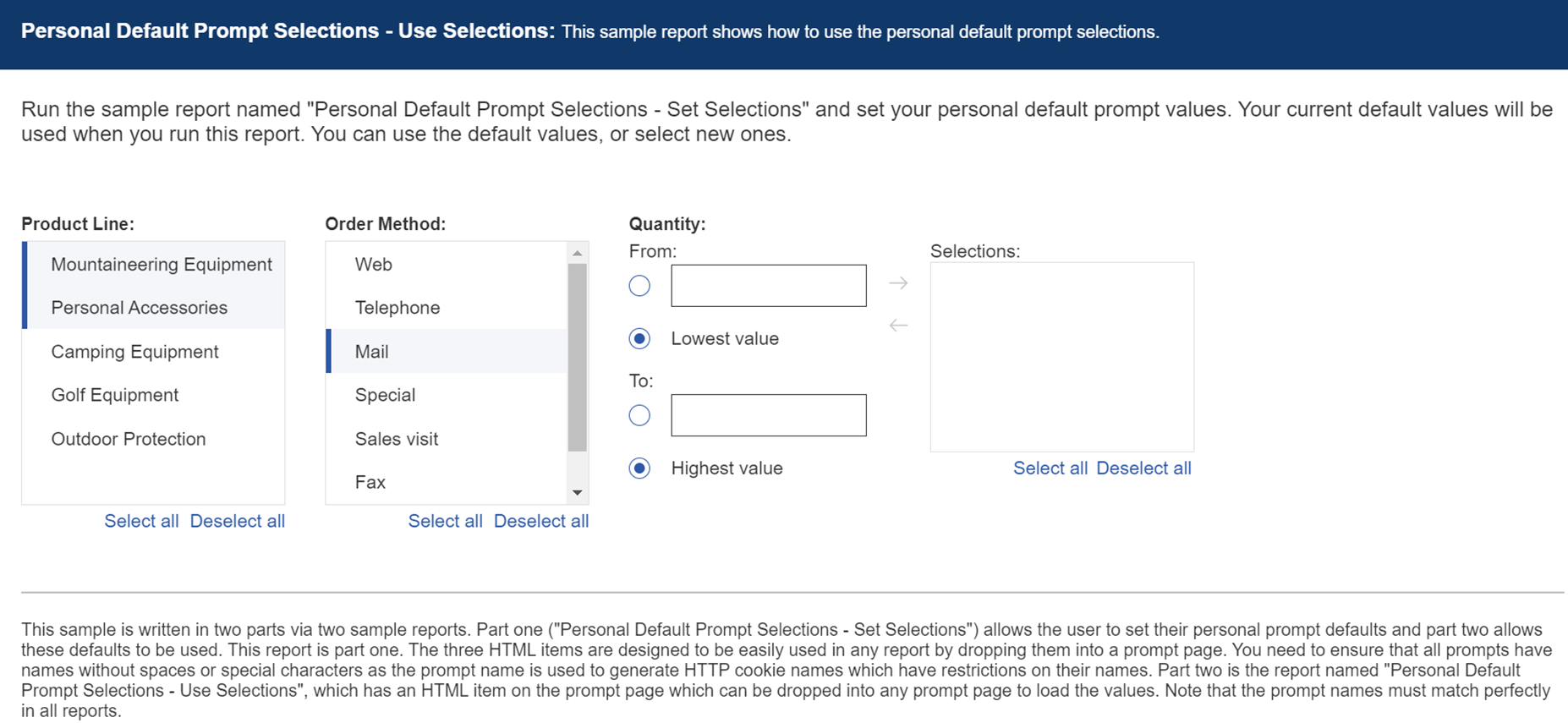Pick Golf Equipment from Product Line list

[x=115, y=395]
